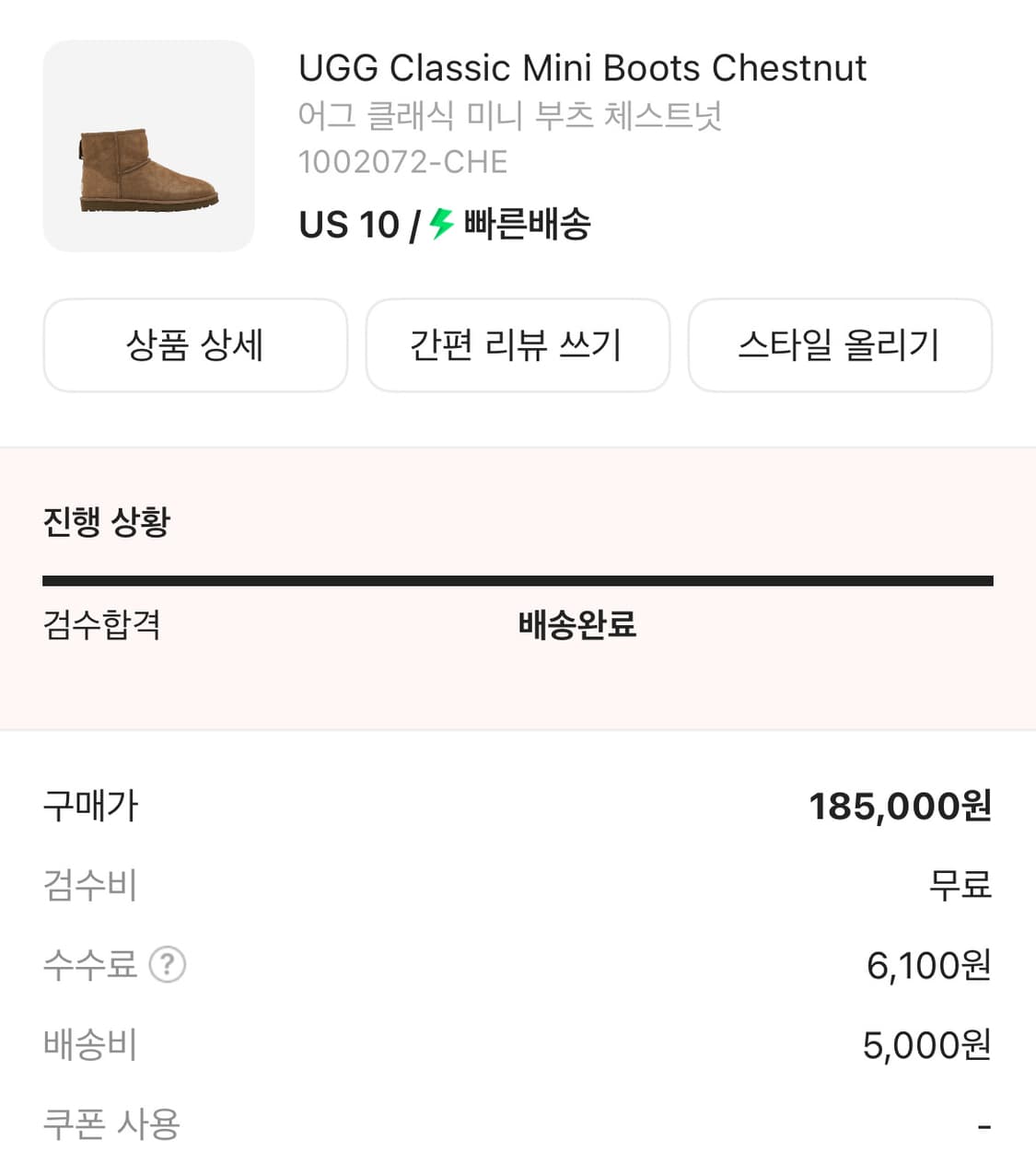1036x1175 pixels.
Task: Click the fee help question mark icon
Action: 168,965
